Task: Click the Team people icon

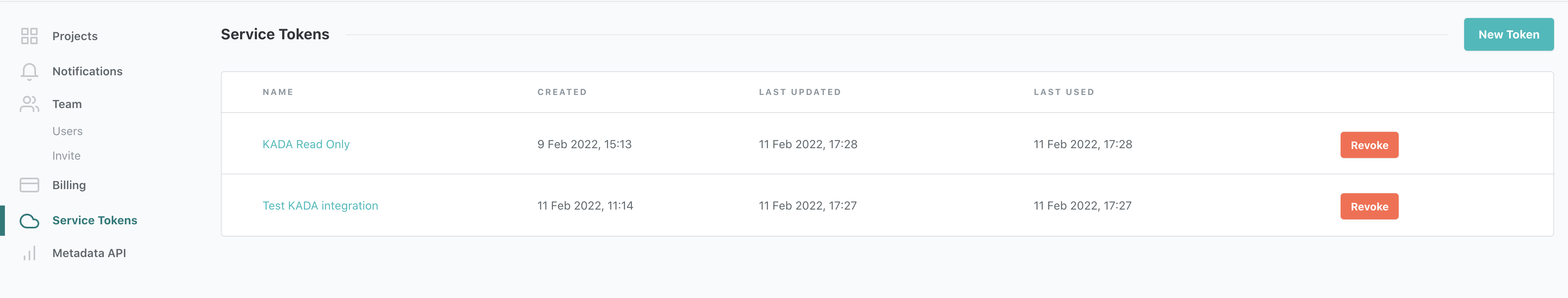Action: click(29, 104)
